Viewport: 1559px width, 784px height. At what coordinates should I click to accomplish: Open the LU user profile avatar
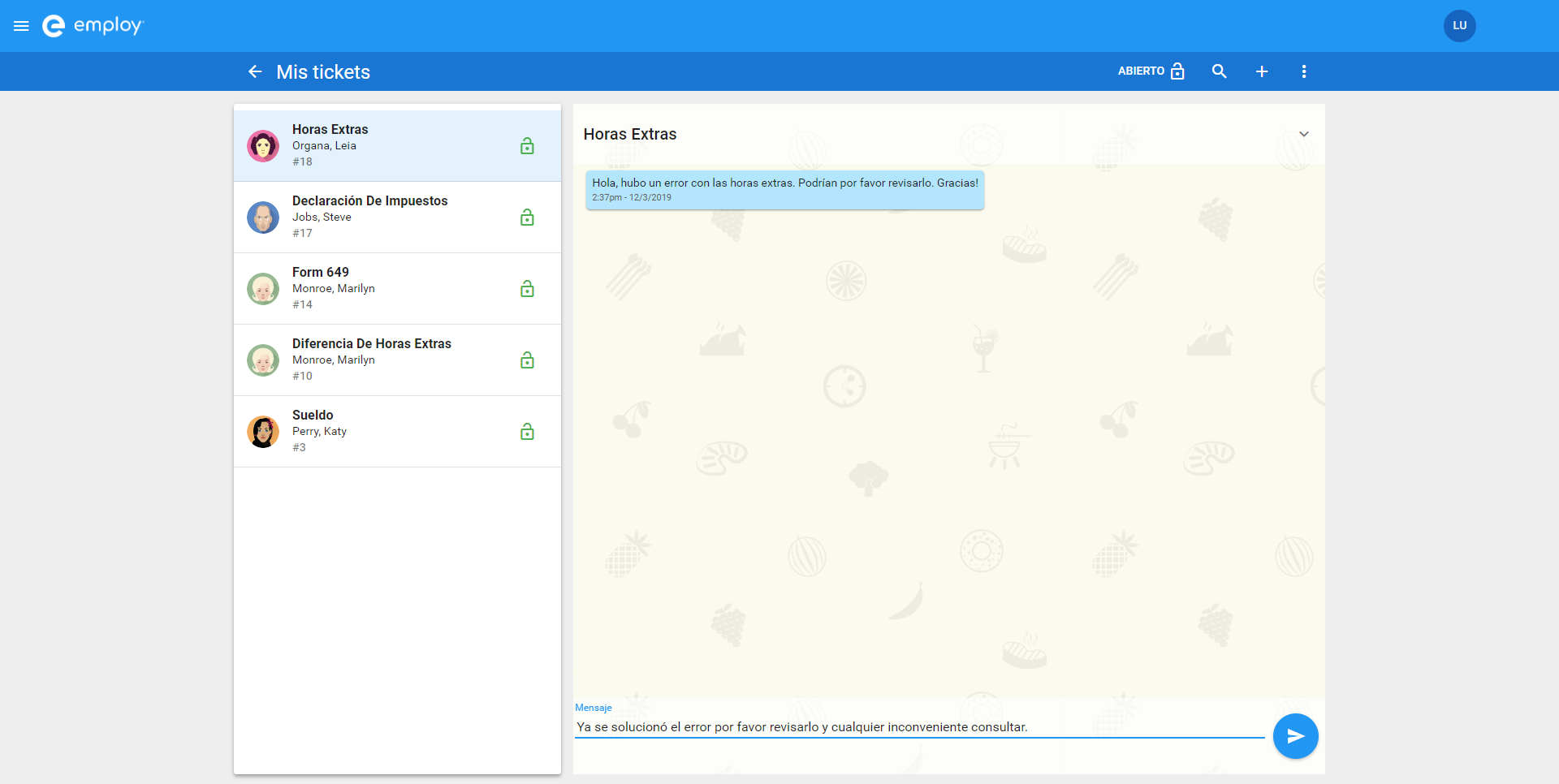click(x=1459, y=26)
